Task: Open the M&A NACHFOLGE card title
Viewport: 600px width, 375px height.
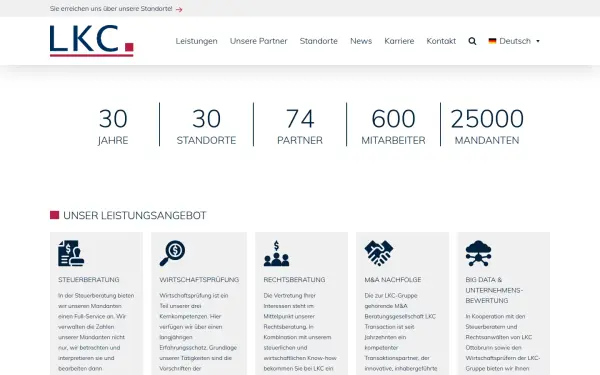Action: [x=393, y=280]
